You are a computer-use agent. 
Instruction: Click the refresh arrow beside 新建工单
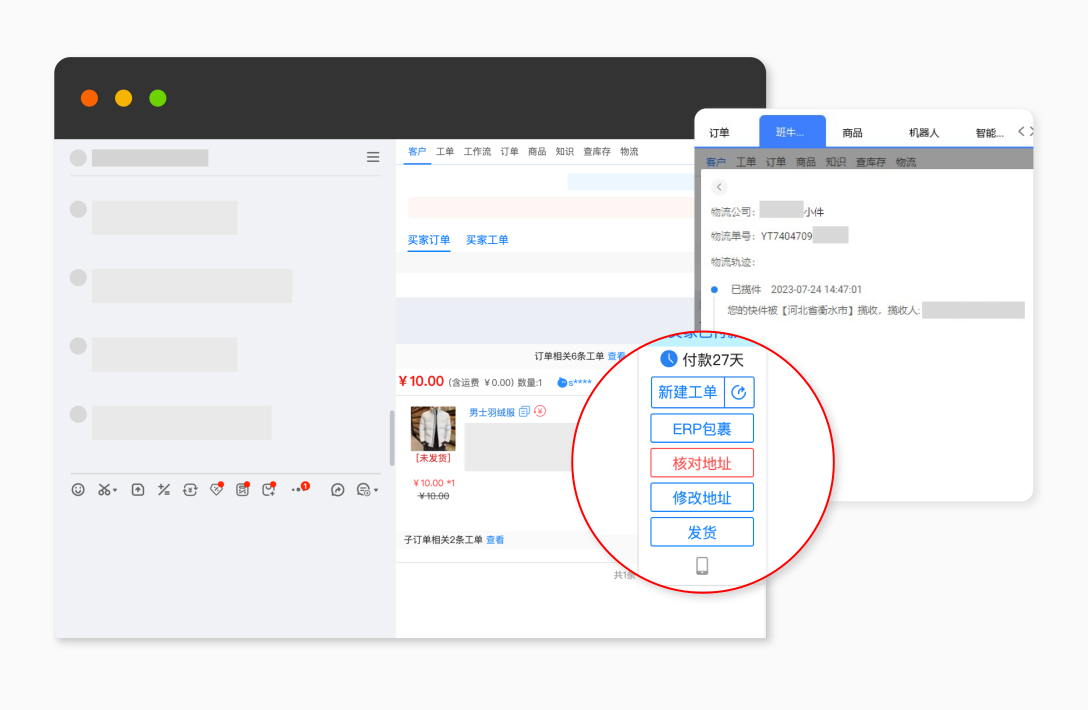pyautogui.click(x=739, y=393)
